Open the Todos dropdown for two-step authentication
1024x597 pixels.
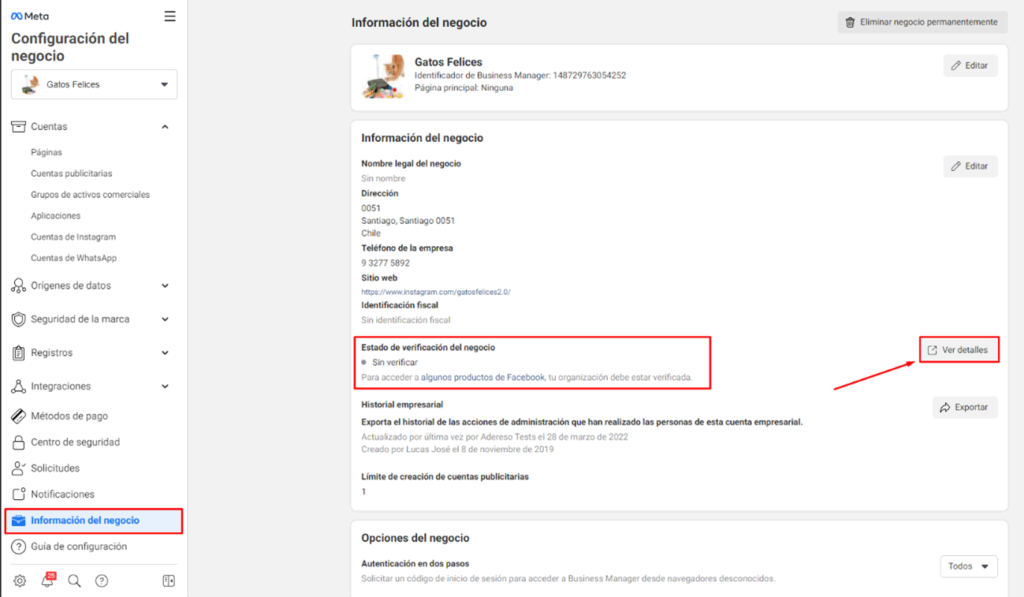coord(969,567)
